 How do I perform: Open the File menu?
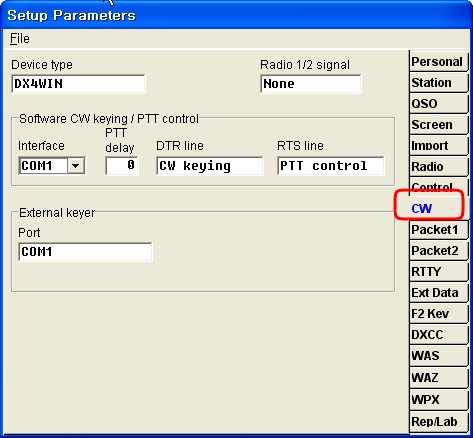coord(20,39)
